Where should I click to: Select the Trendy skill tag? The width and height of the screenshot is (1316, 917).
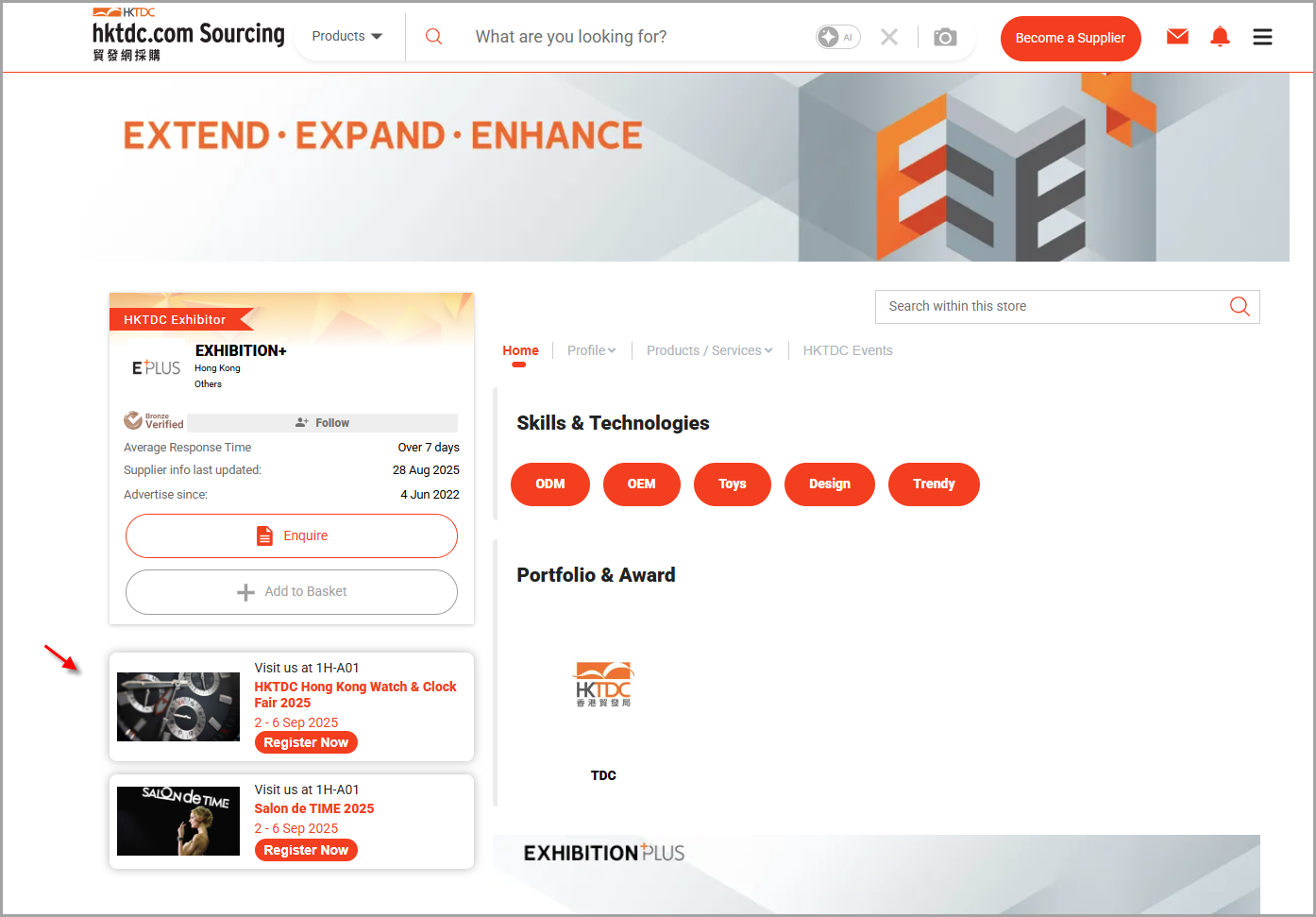[934, 484]
